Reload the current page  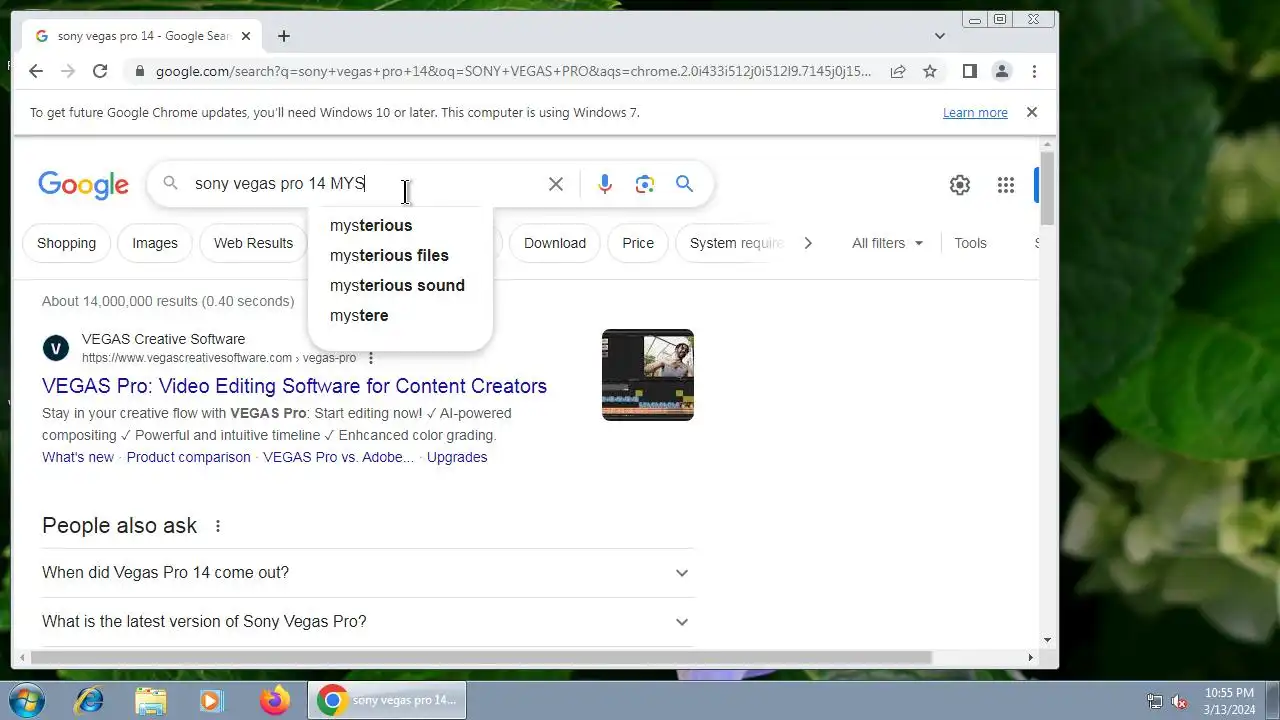100,71
